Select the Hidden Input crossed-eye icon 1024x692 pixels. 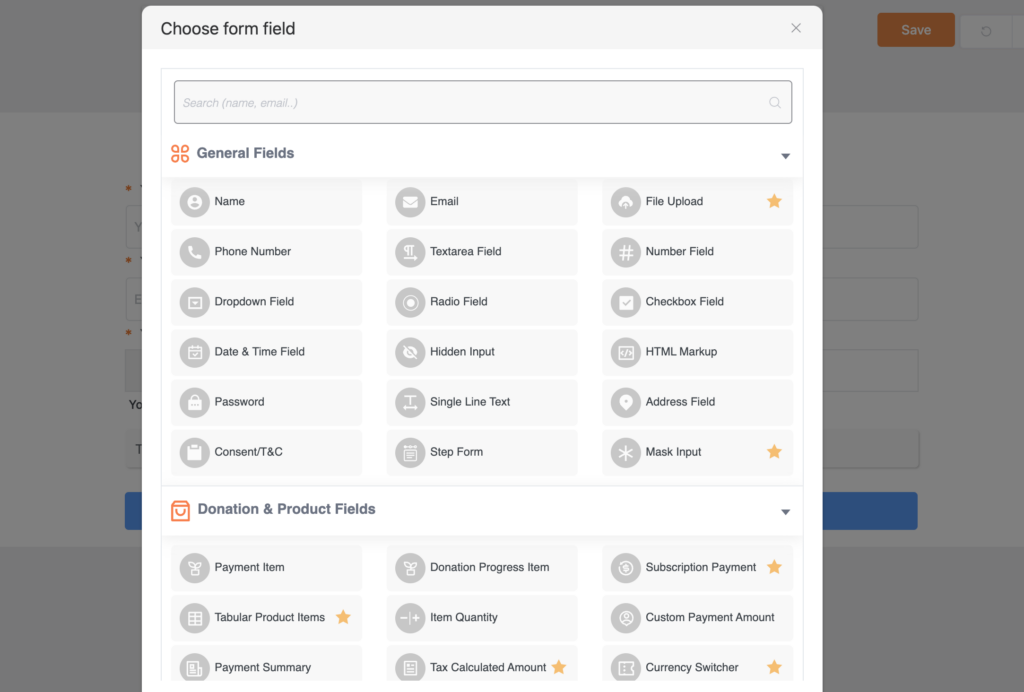point(410,352)
